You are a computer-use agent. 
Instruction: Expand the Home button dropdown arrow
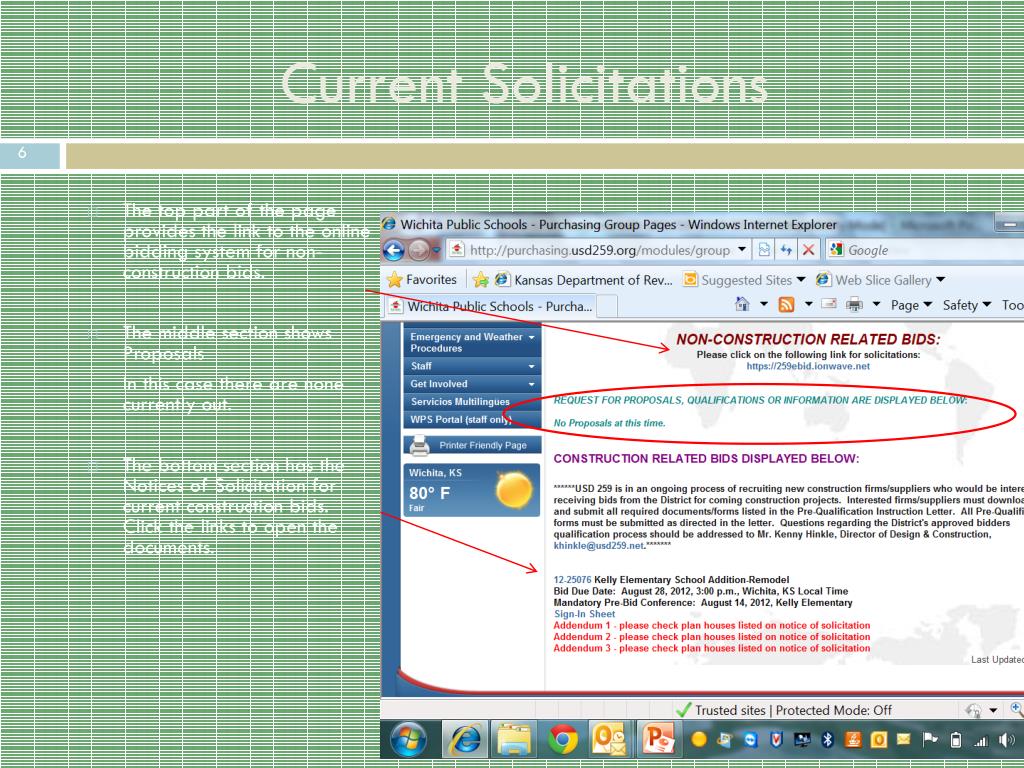pyautogui.click(x=763, y=305)
